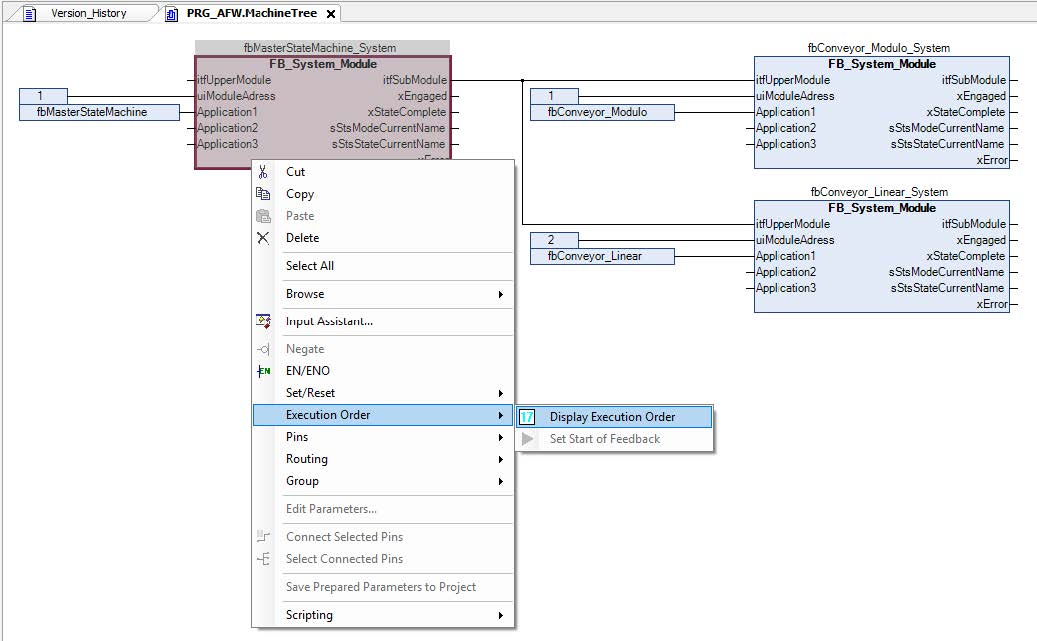Close the PRG_AFW.MachineTree tab
1037x641 pixels.
330,14
